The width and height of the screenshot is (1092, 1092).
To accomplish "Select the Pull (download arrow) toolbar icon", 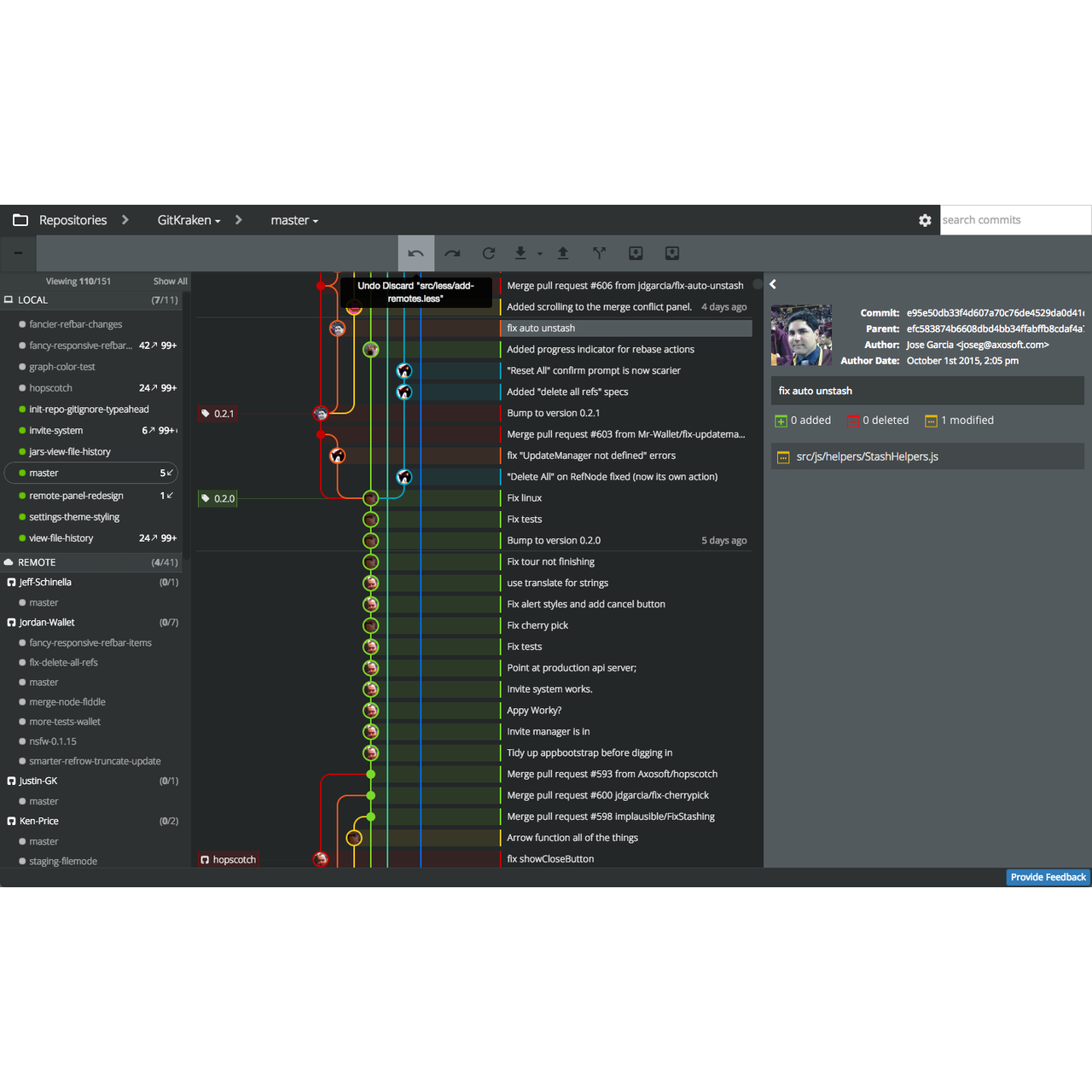I will (520, 253).
